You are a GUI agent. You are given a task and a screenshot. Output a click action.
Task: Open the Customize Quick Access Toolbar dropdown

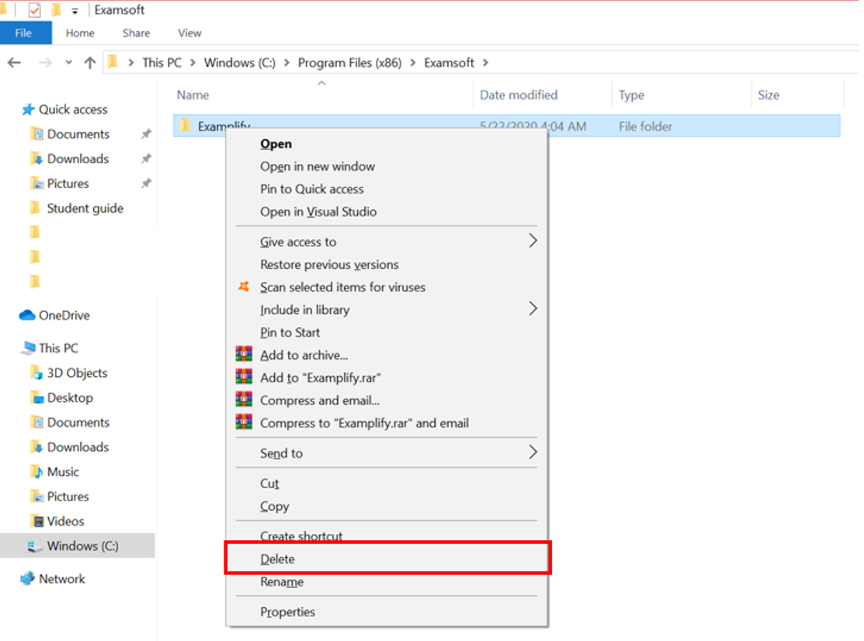(75, 11)
